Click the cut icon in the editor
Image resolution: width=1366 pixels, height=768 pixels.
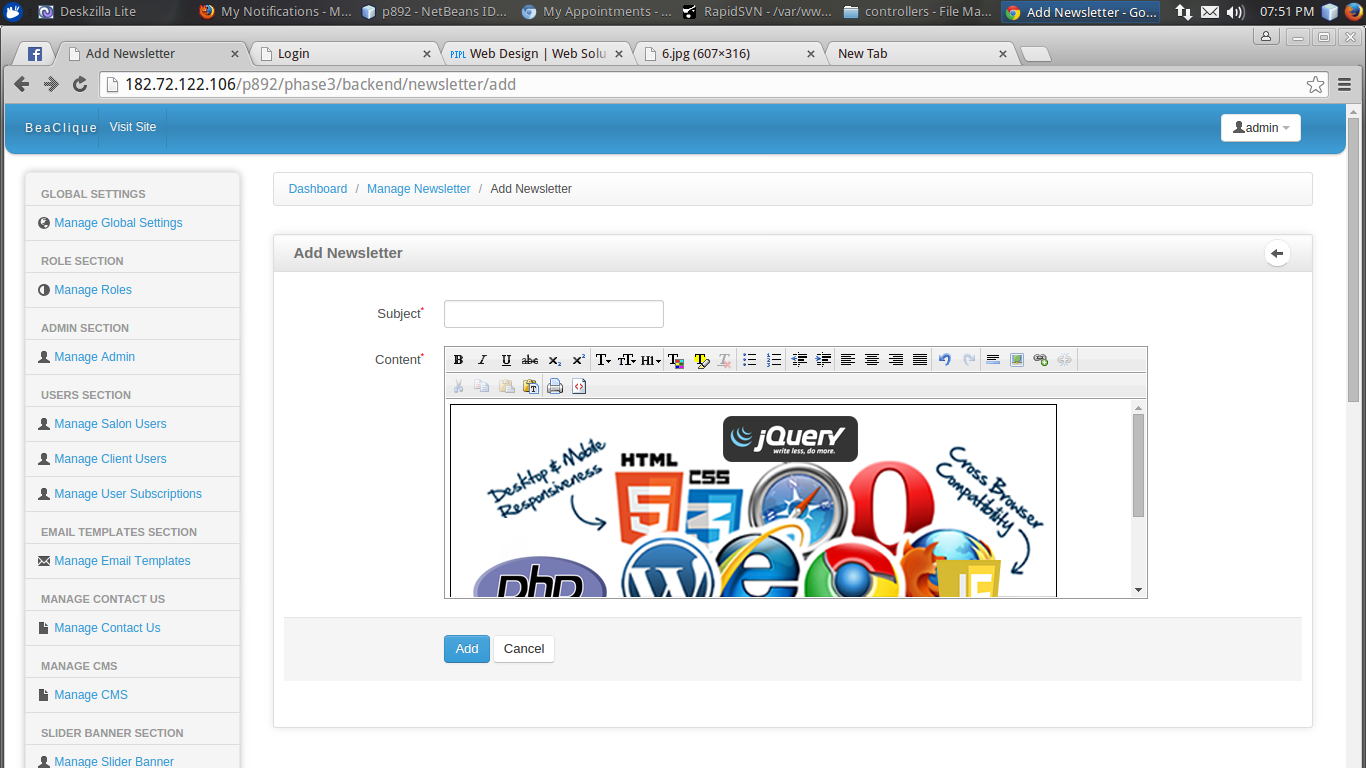(458, 386)
